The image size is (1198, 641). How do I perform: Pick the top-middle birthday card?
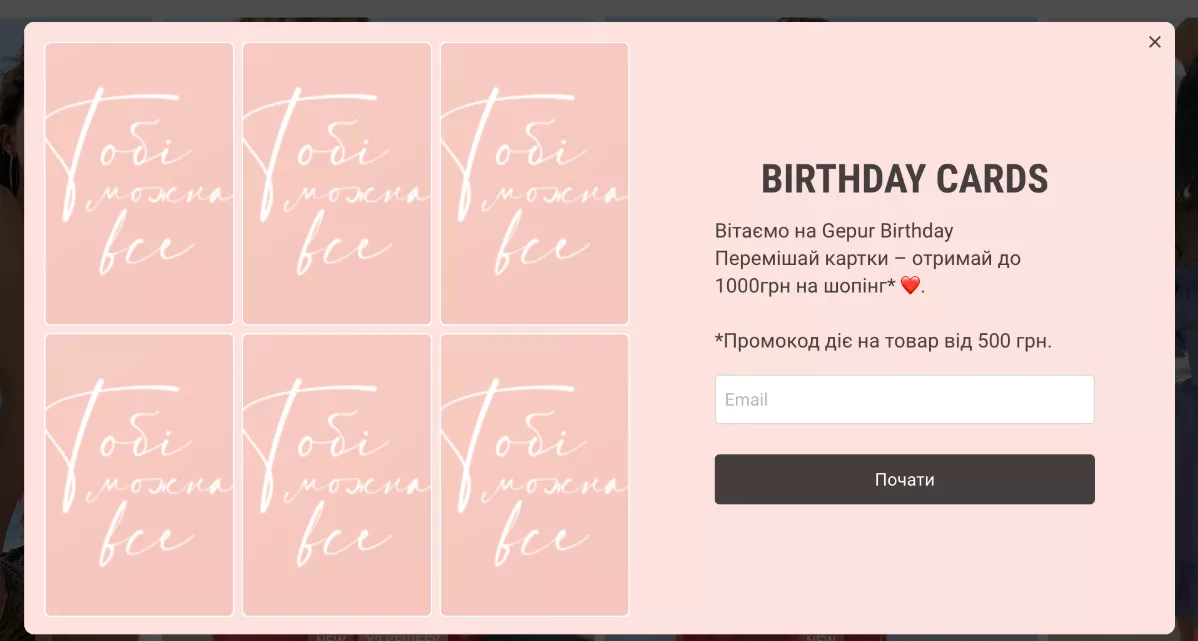[x=337, y=183]
